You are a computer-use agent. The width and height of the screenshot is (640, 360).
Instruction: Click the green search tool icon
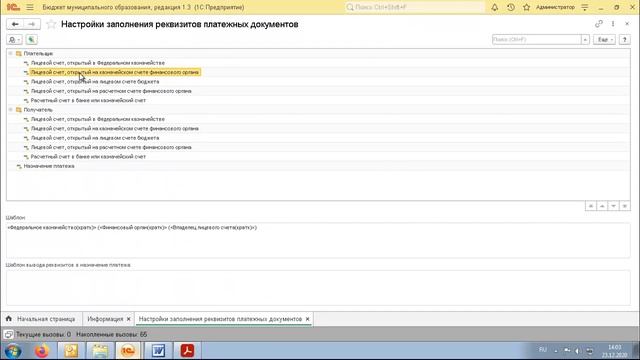click(31, 40)
